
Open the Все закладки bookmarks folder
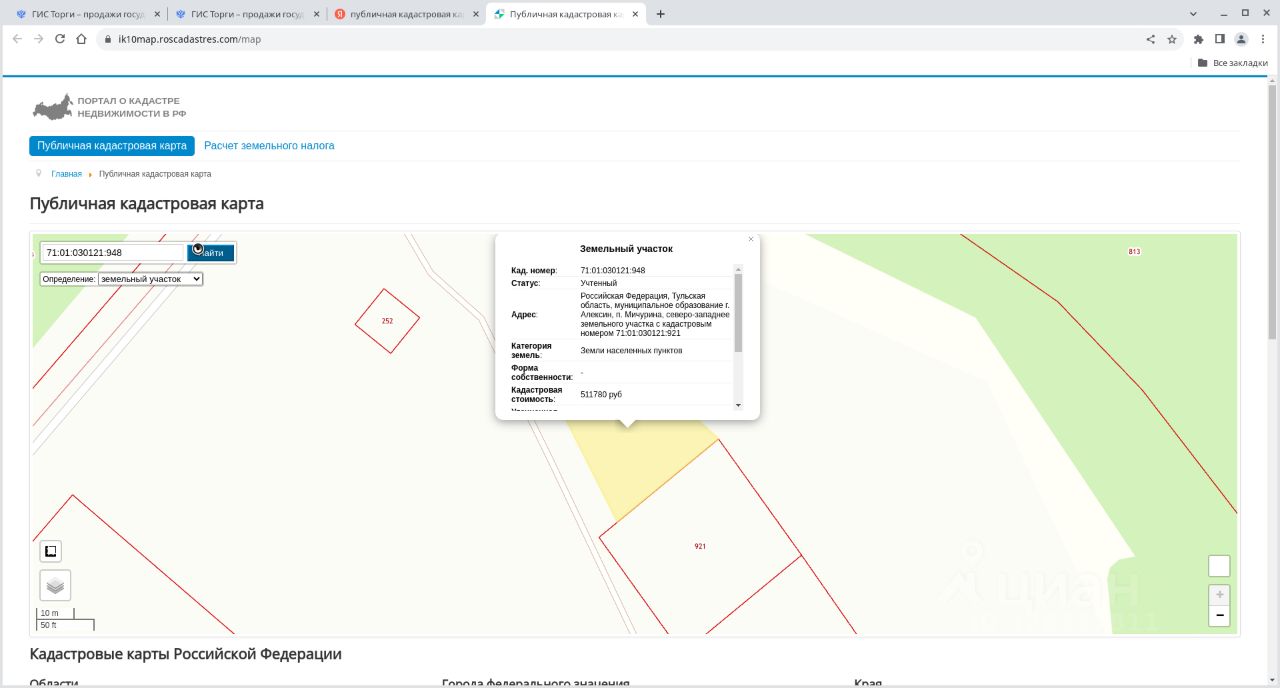tap(1233, 63)
